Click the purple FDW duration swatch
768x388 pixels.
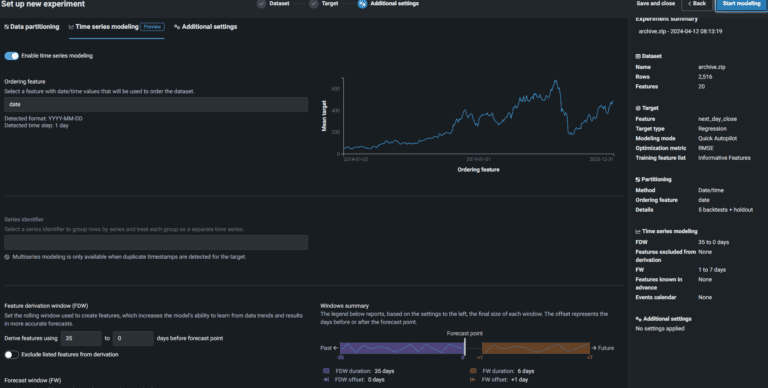(x=326, y=371)
